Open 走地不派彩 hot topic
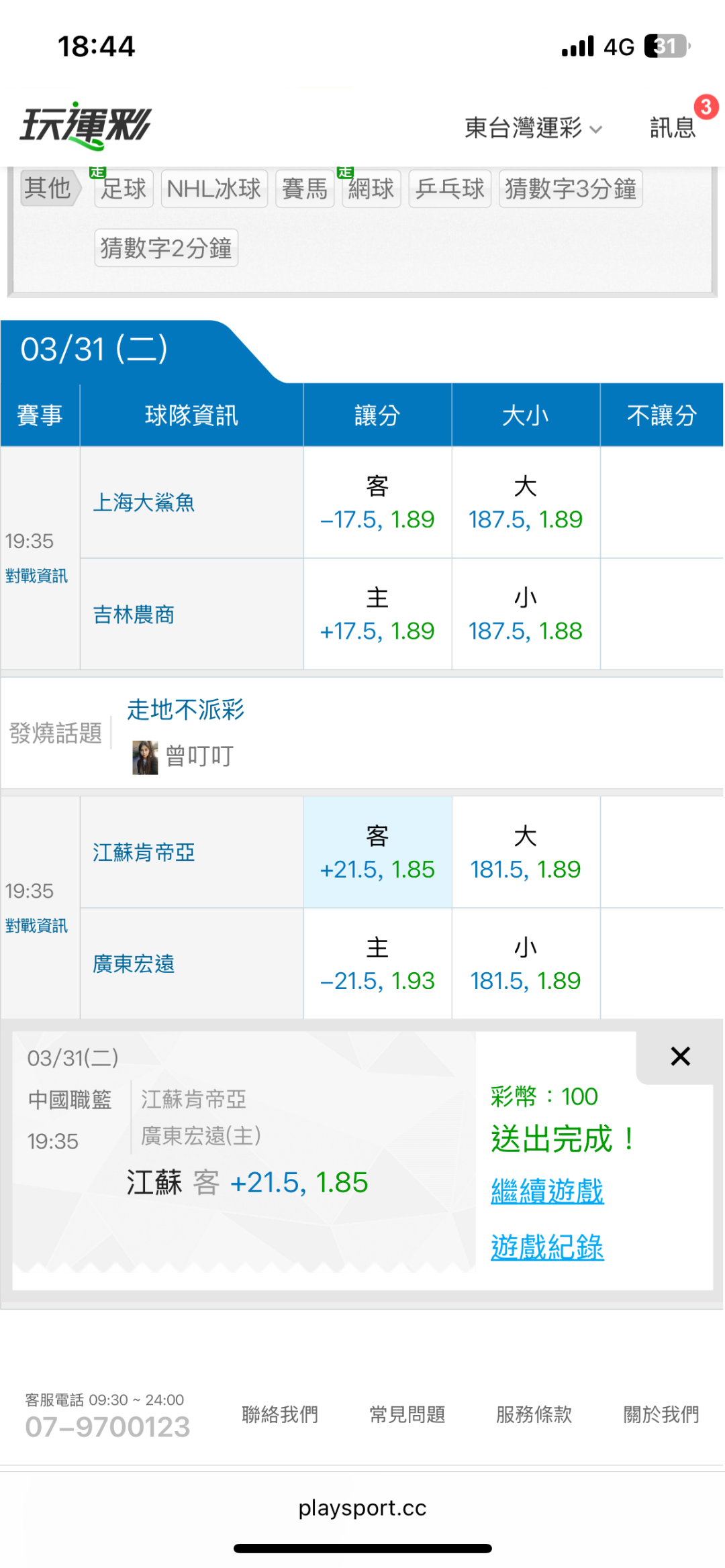The width and height of the screenshot is (725, 1568). point(186,709)
